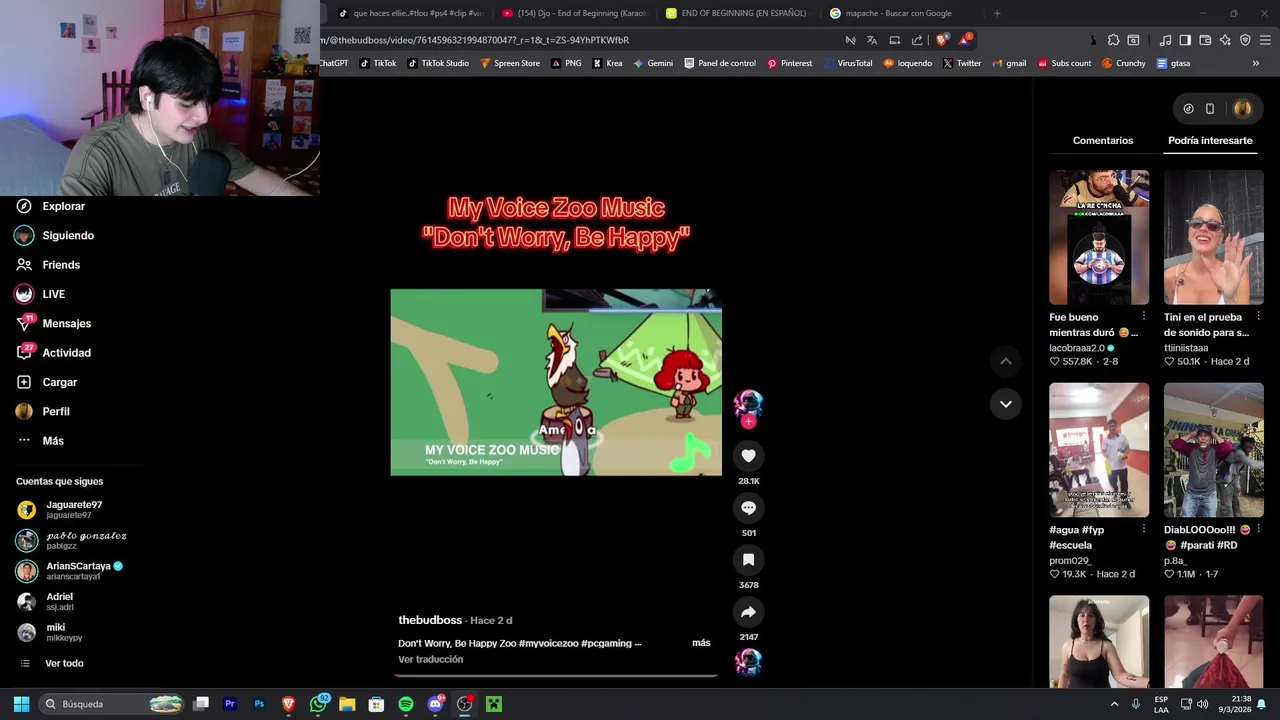Image resolution: width=1280 pixels, height=720 pixels.
Task: Open the Brave Shields lion icon
Action: 941,40
